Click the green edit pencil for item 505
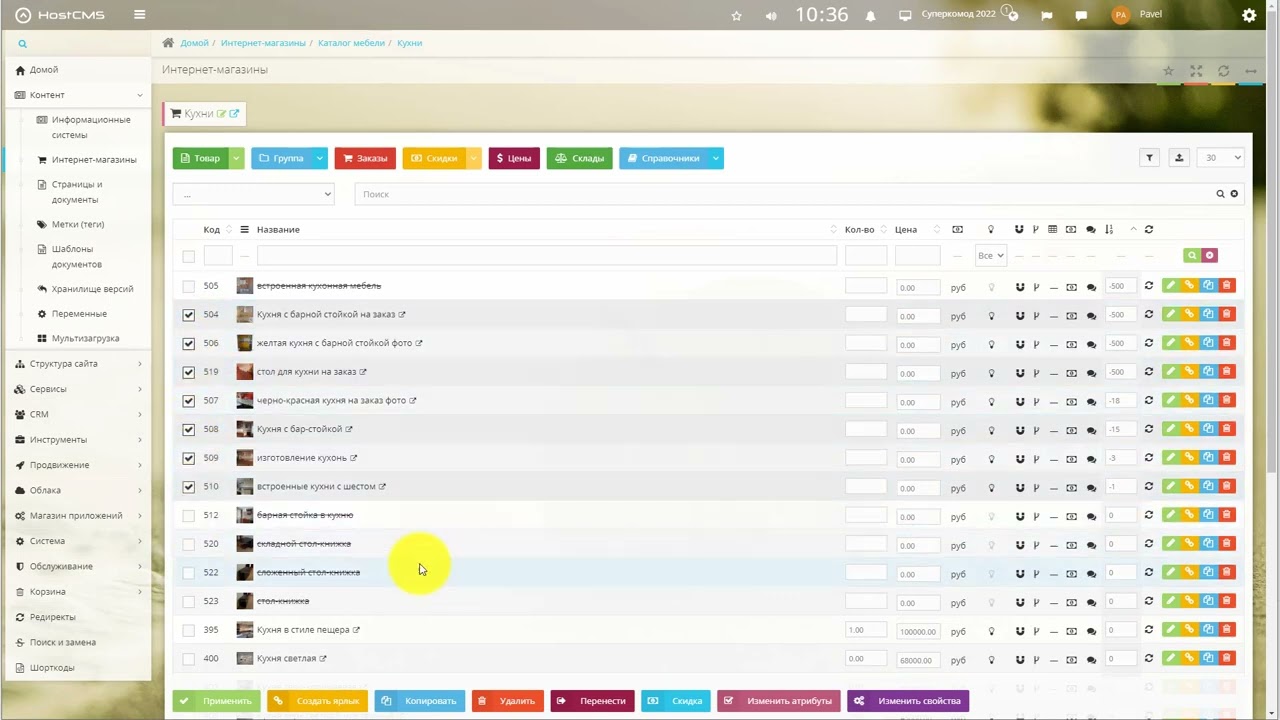The height and width of the screenshot is (720, 1280). point(1170,286)
